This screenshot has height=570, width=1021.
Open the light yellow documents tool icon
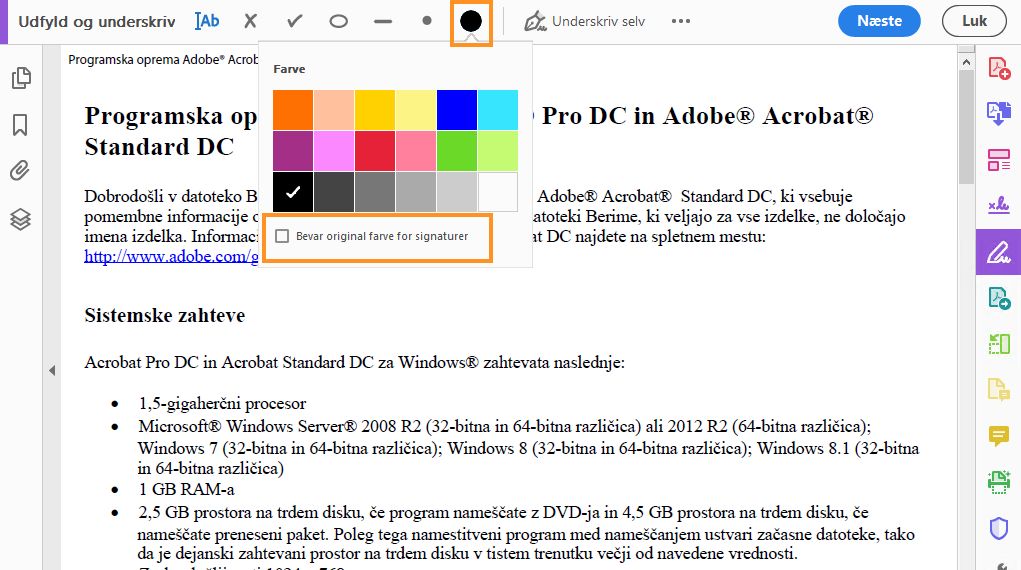click(x=999, y=390)
